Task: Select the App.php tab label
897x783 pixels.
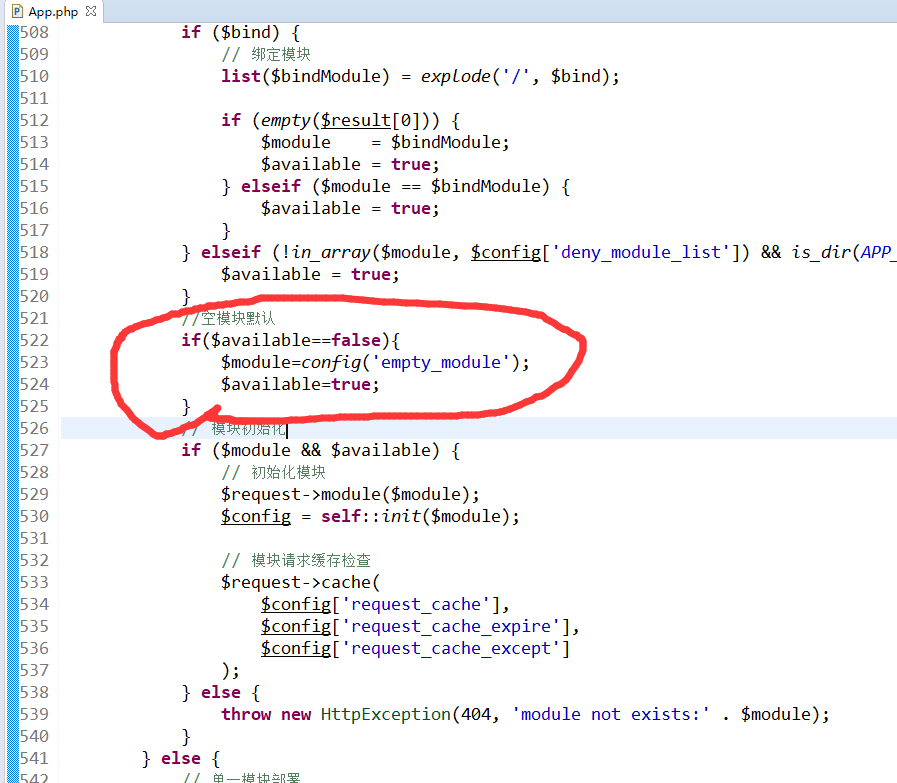Action: click(53, 11)
